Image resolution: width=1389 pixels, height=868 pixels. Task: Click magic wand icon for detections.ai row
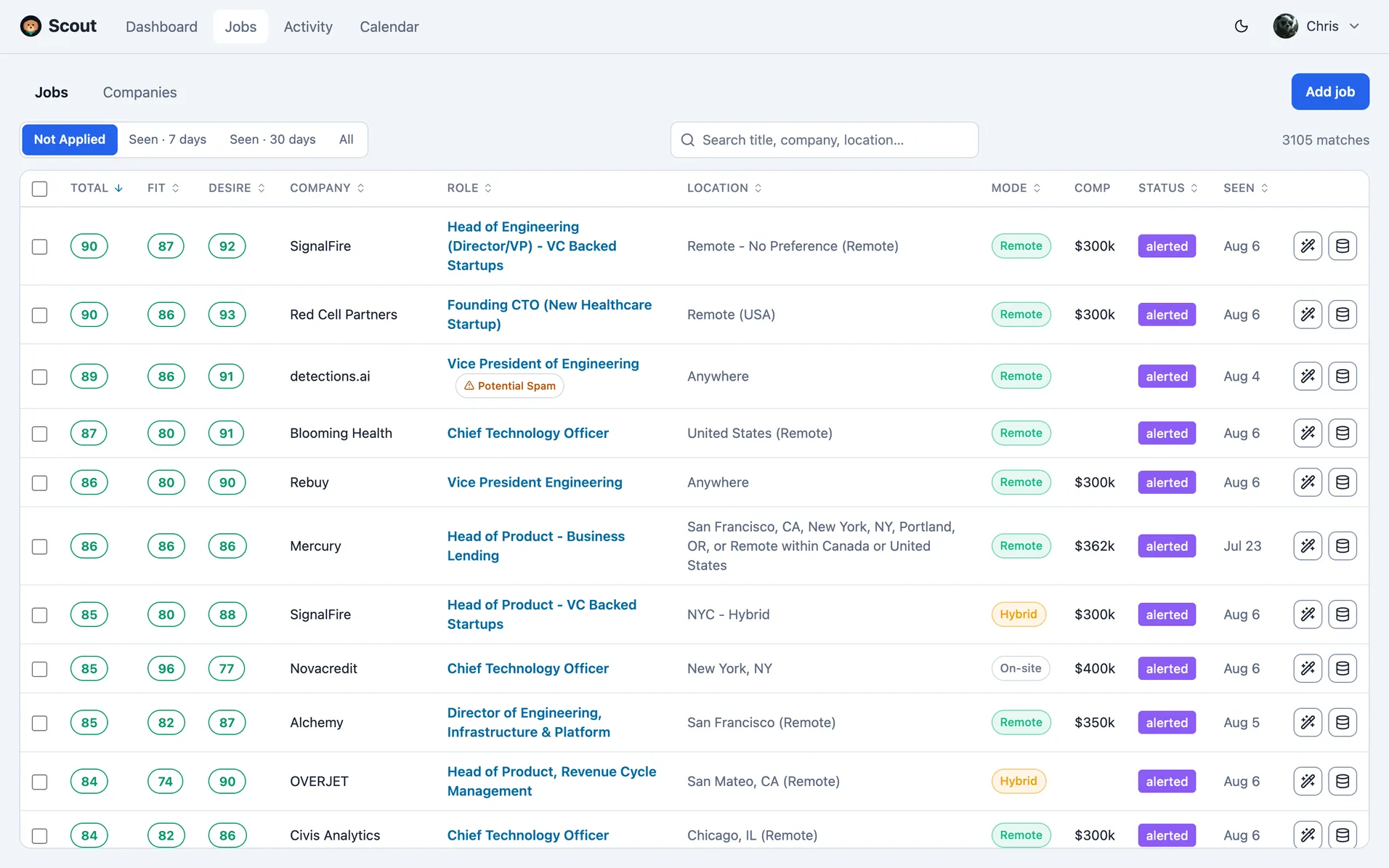click(x=1308, y=376)
